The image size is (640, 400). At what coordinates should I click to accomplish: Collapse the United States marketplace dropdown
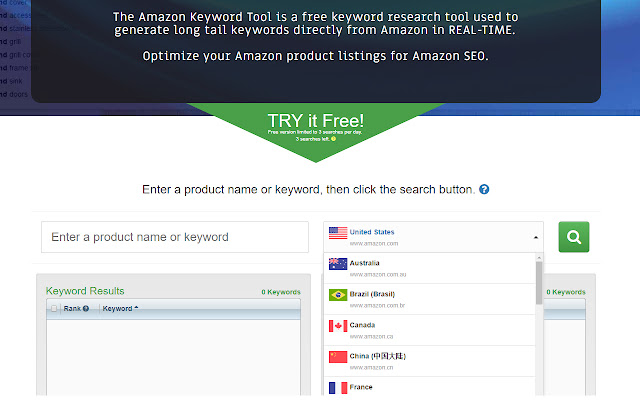click(x=537, y=237)
